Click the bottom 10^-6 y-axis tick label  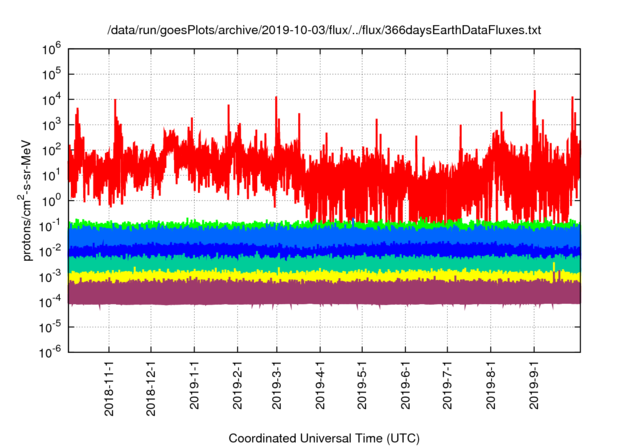[x=49, y=351]
